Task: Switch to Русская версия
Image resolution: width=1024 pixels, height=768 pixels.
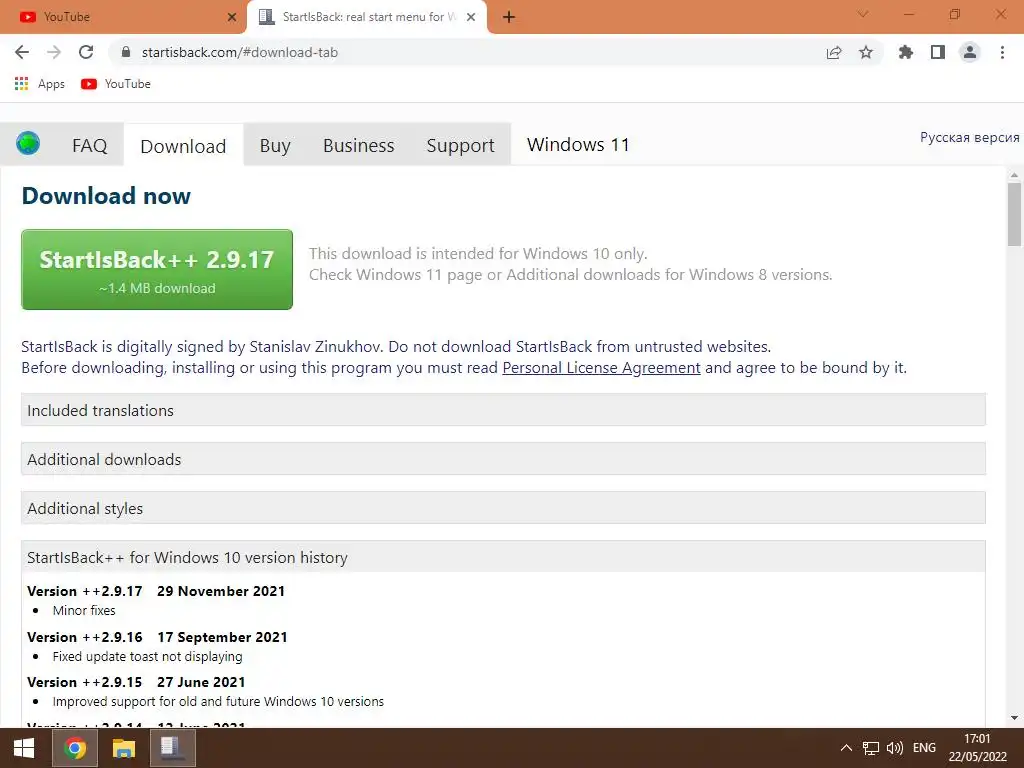Action: tap(969, 138)
